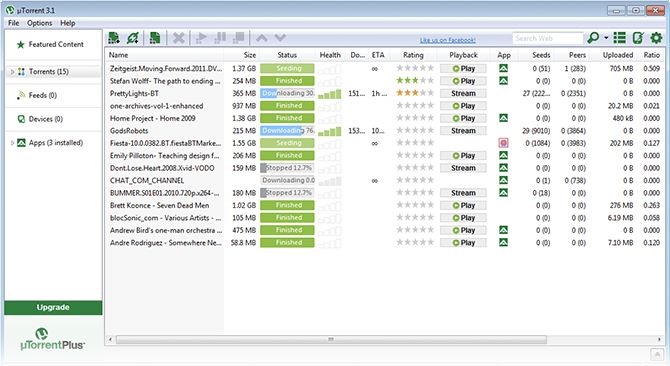Follow the Like us on Facebook link
The image size is (670, 366).
pyautogui.click(x=447, y=40)
